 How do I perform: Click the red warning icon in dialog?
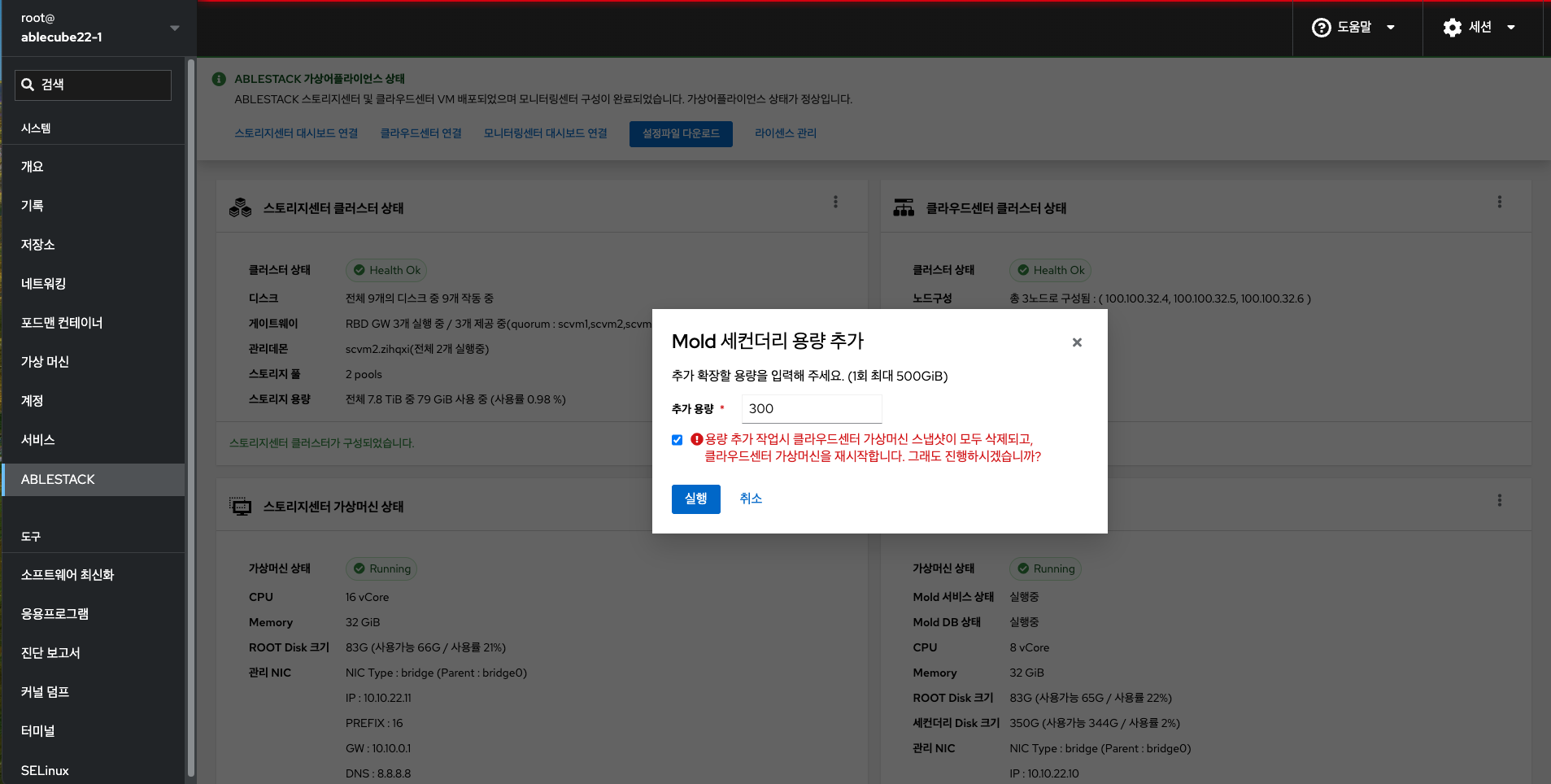[696, 439]
